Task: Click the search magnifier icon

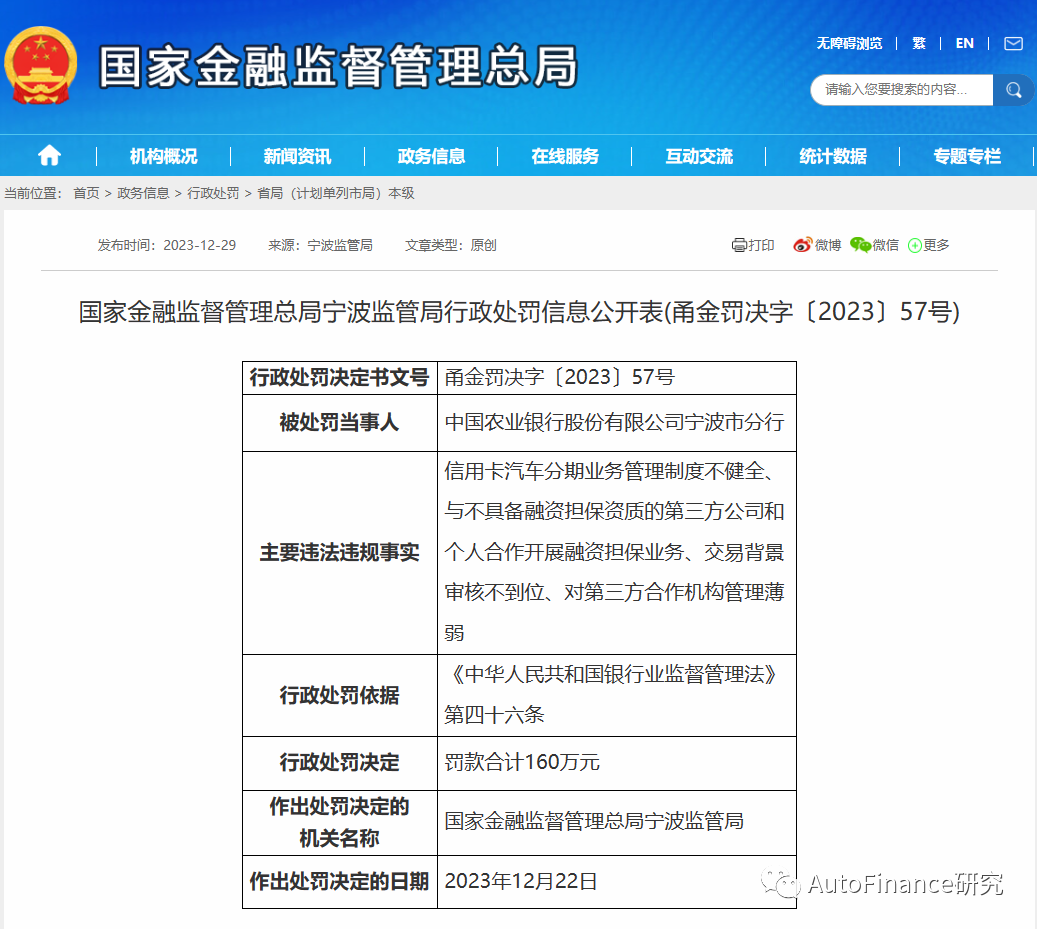Action: pos(1013,90)
